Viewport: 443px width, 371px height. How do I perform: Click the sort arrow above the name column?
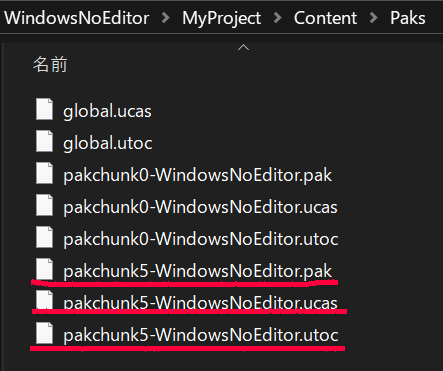pos(243,48)
